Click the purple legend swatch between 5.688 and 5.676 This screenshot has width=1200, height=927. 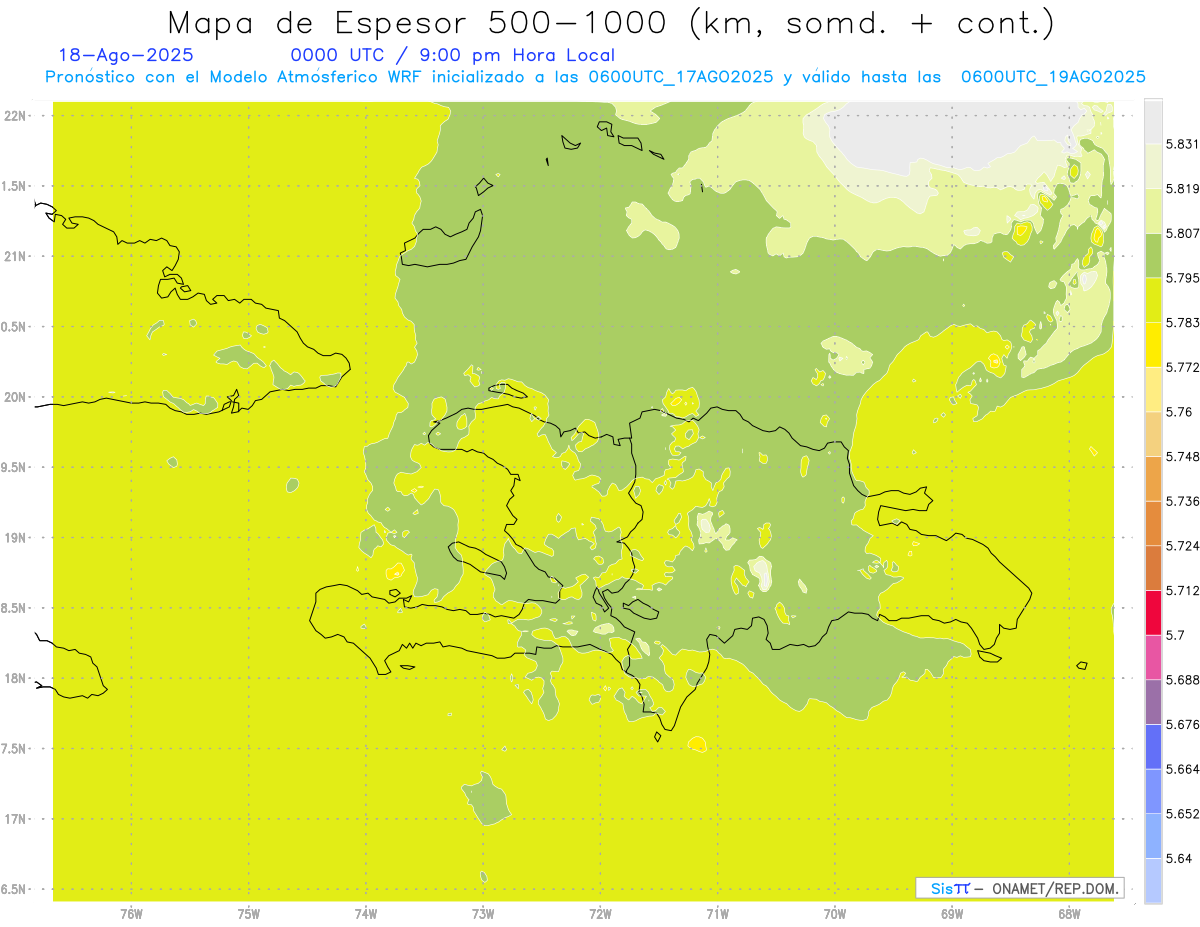point(1153,701)
